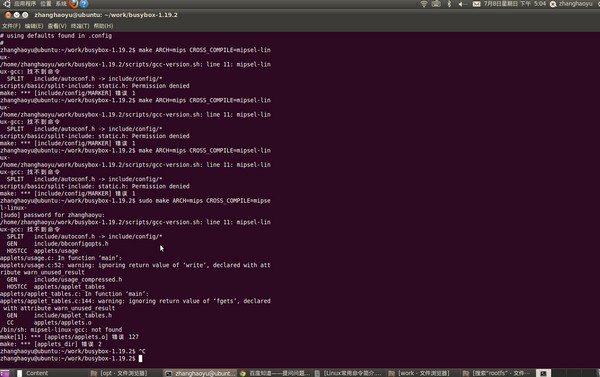Image resolution: width=600 pixels, height=377 pixels.
Task: Click 'HOSTCC applets/applet_tables' line
Action: (55, 287)
